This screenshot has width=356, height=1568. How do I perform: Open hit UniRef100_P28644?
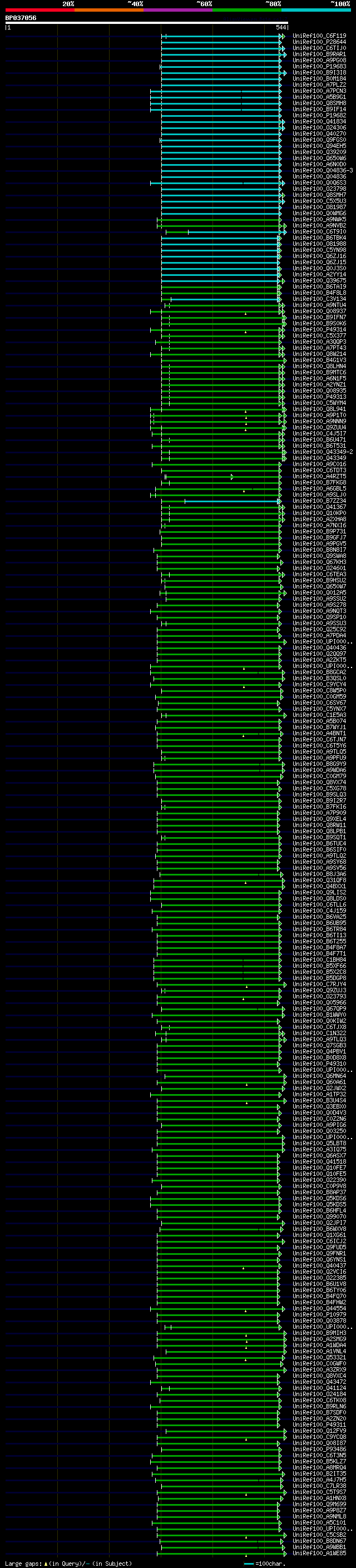[319, 42]
